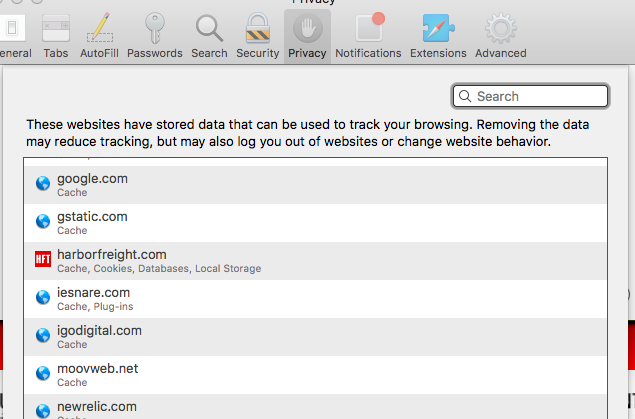Click the globe icon beside google.com

point(43,184)
